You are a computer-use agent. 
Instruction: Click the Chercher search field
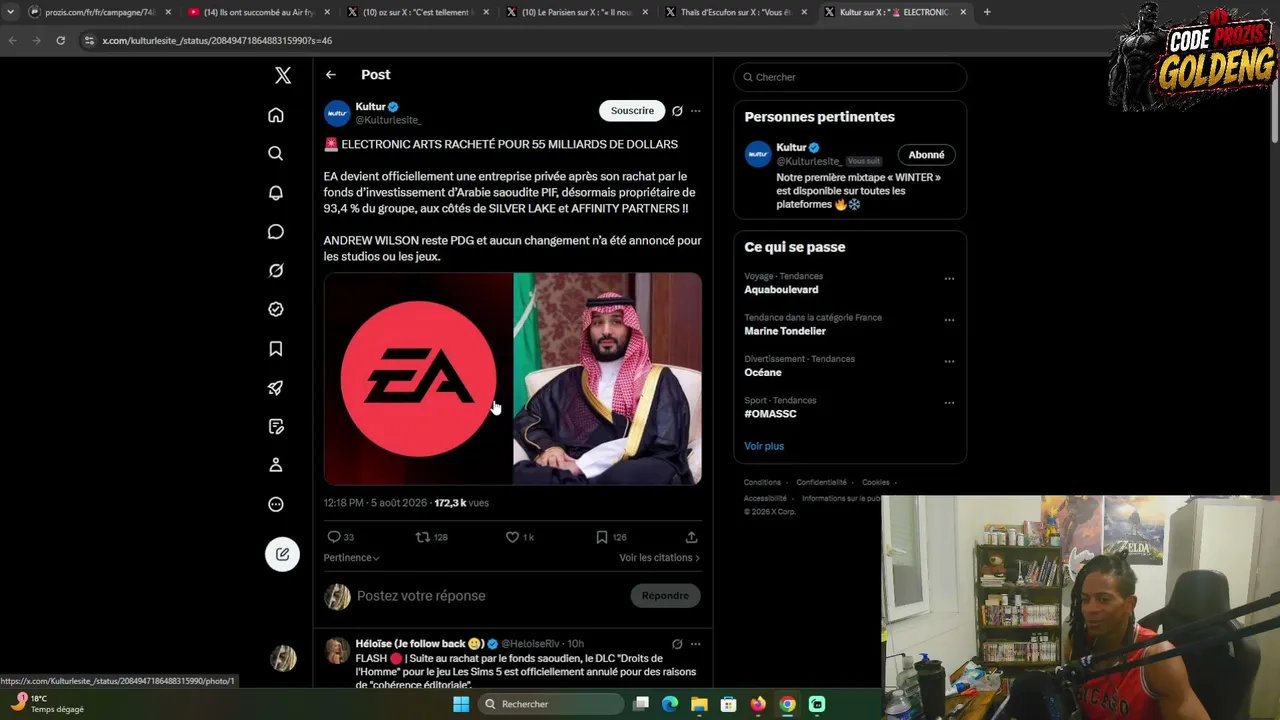[x=850, y=77]
